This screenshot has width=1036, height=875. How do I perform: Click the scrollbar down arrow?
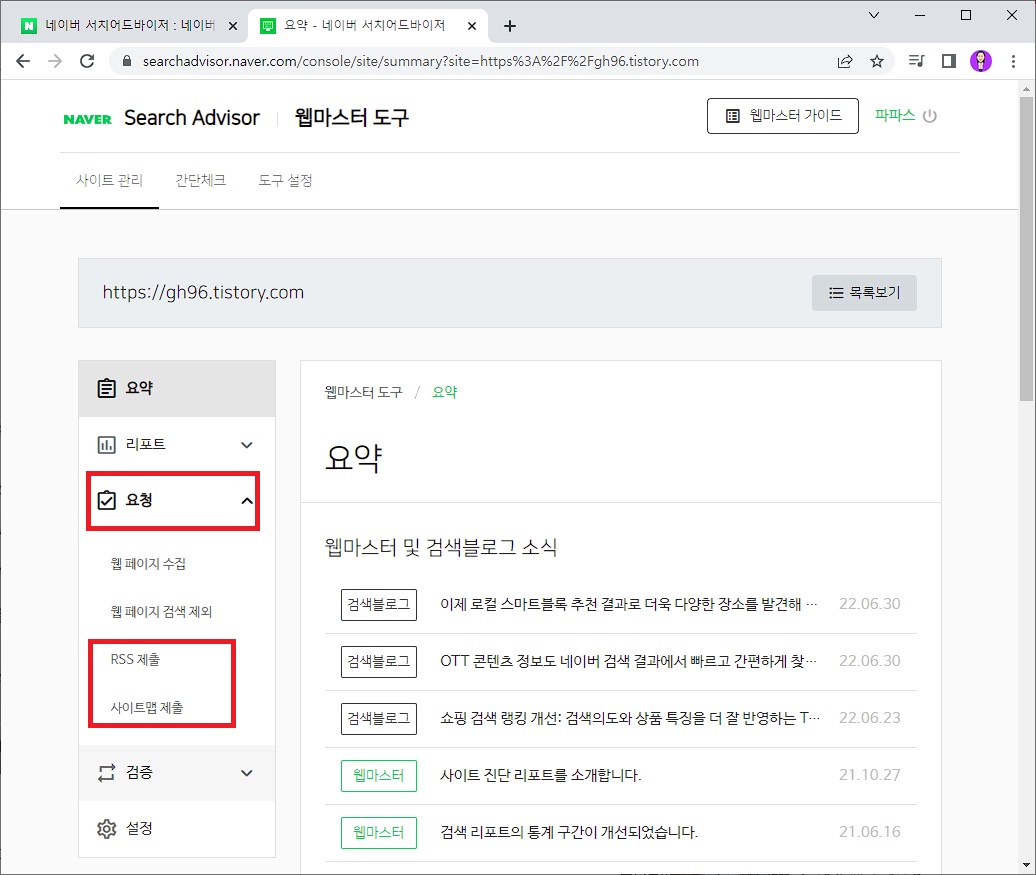(1026, 865)
